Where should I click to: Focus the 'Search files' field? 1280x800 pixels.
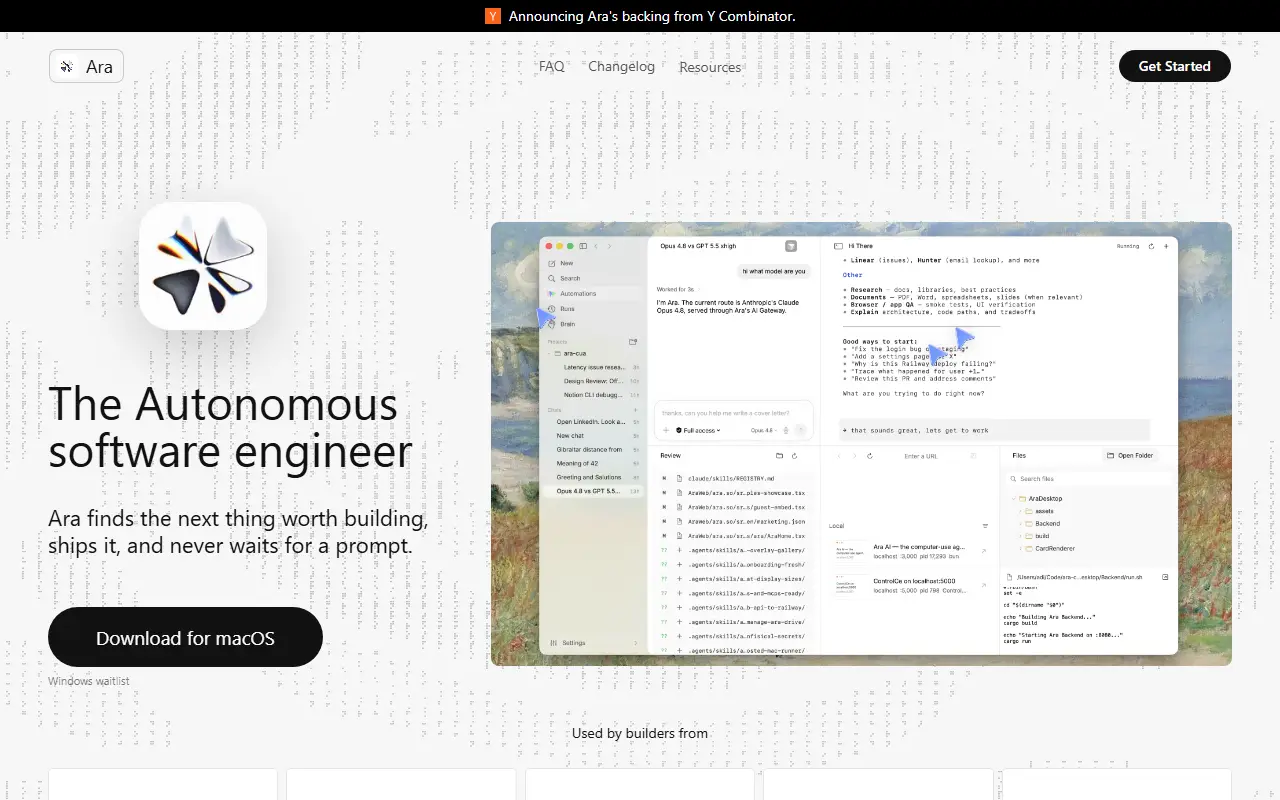coord(1089,479)
